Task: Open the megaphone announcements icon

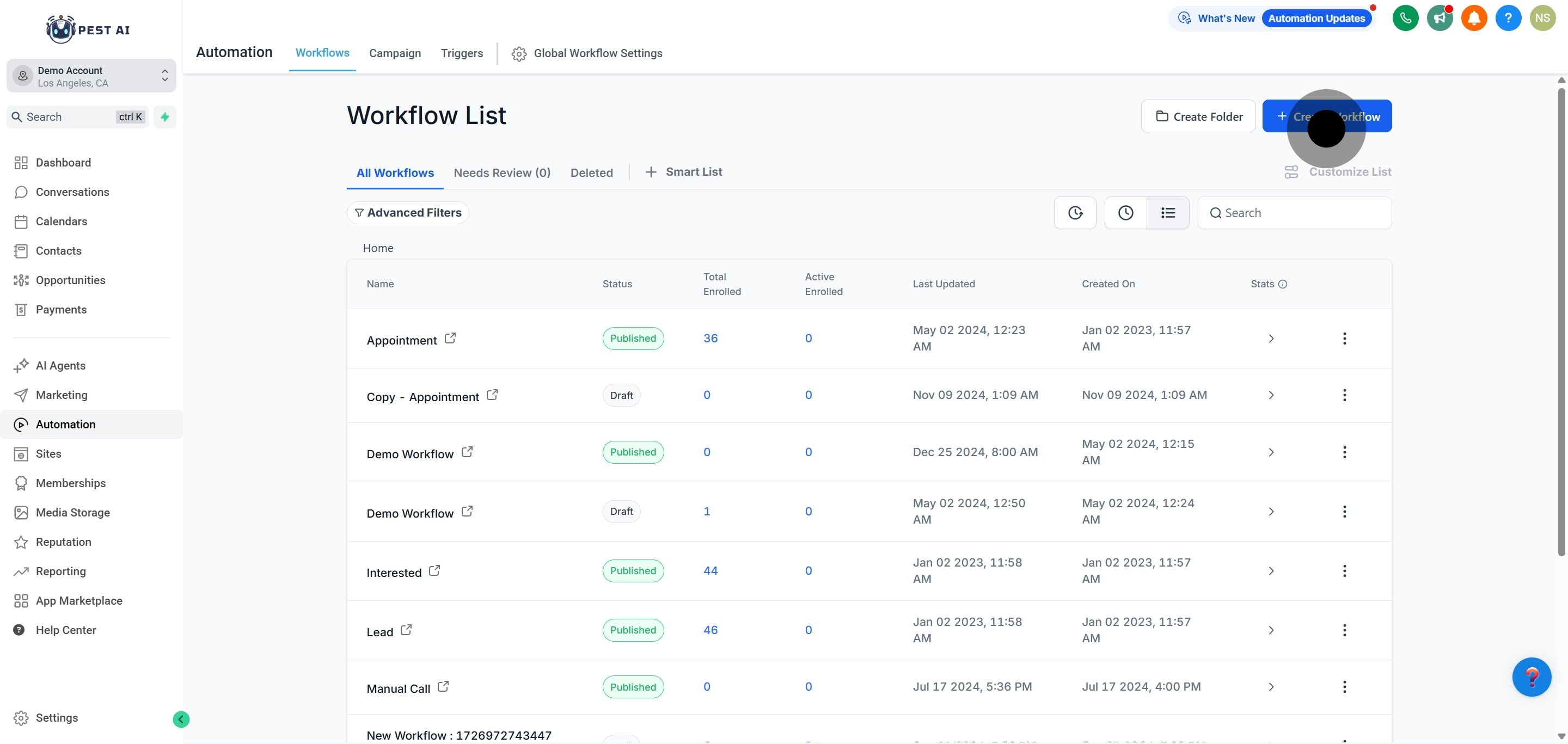Action: (x=1440, y=17)
